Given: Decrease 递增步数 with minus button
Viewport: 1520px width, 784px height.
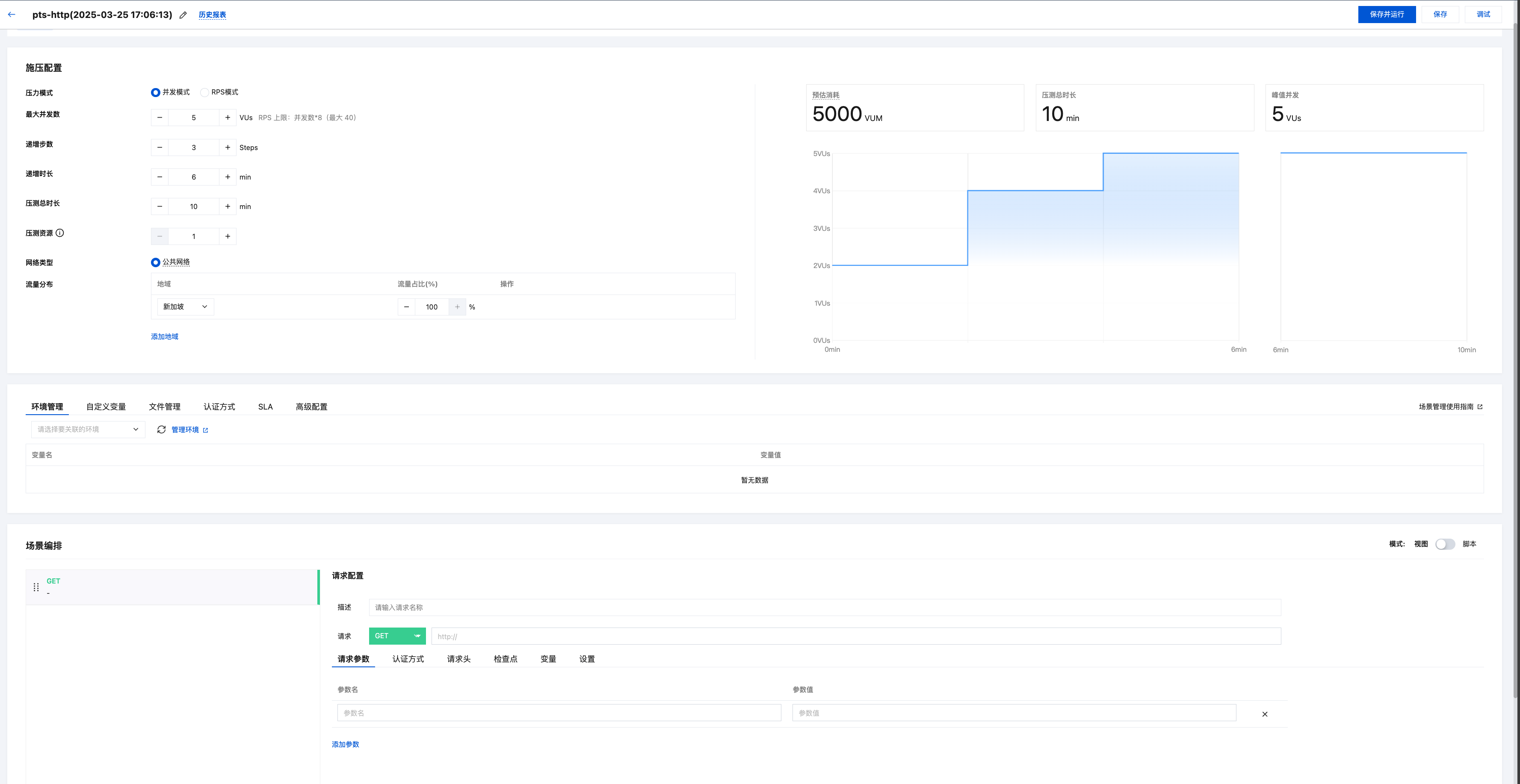Looking at the screenshot, I should tap(160, 147).
